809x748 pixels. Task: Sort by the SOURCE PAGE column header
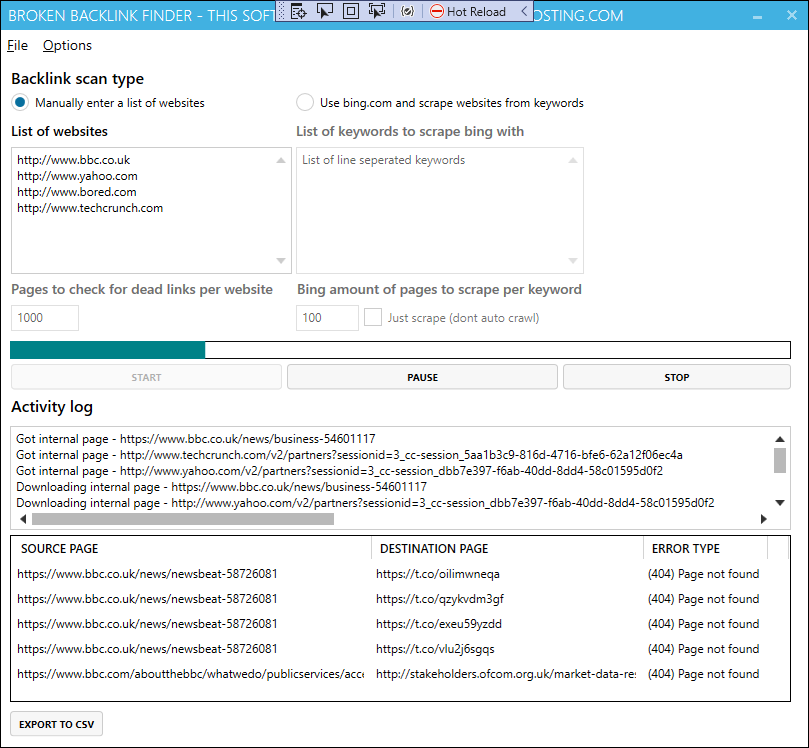click(191, 548)
